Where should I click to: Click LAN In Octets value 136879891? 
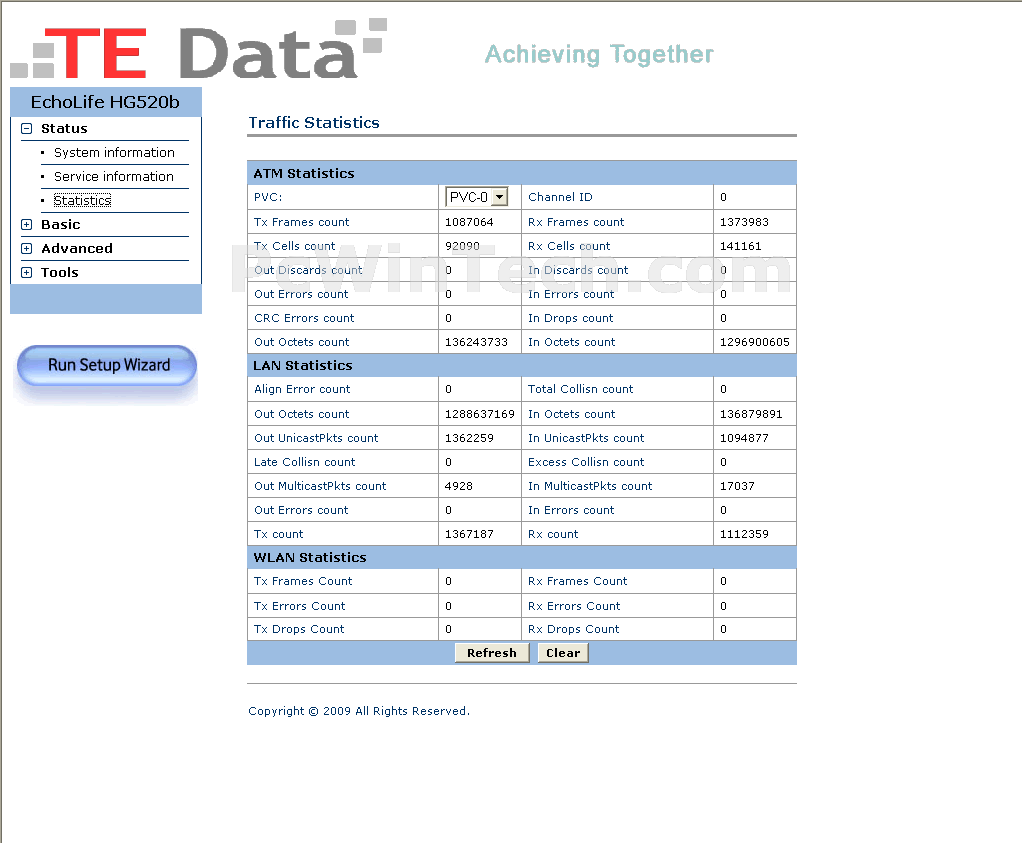click(x=751, y=414)
